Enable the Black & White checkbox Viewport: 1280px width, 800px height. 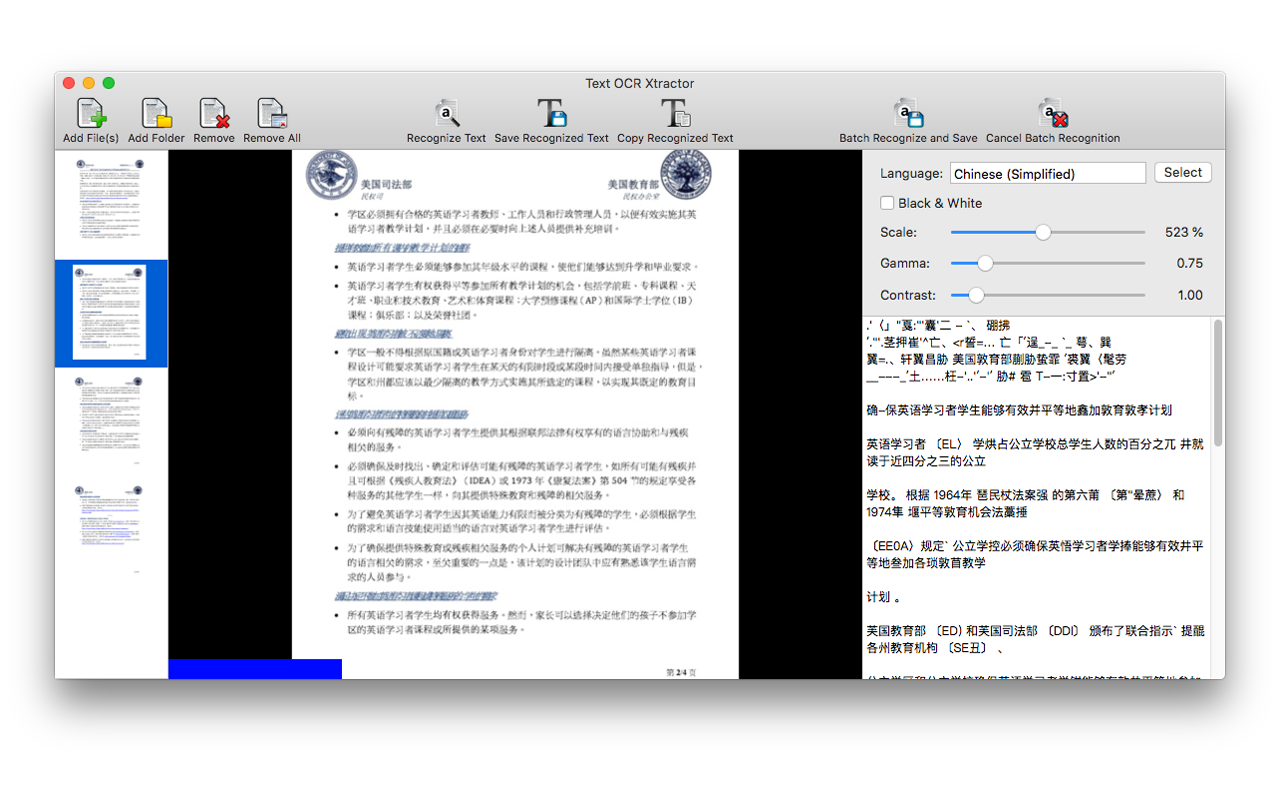[887, 203]
